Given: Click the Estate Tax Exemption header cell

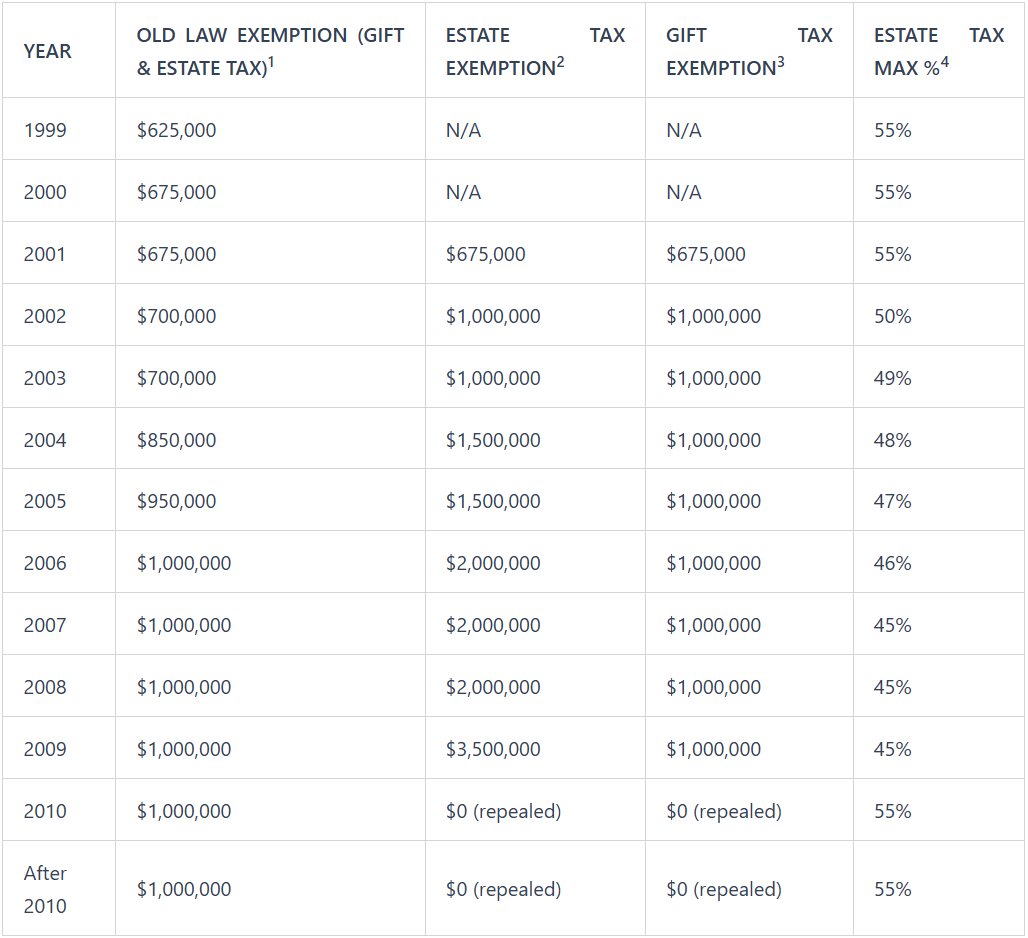Looking at the screenshot, I should [x=535, y=51].
